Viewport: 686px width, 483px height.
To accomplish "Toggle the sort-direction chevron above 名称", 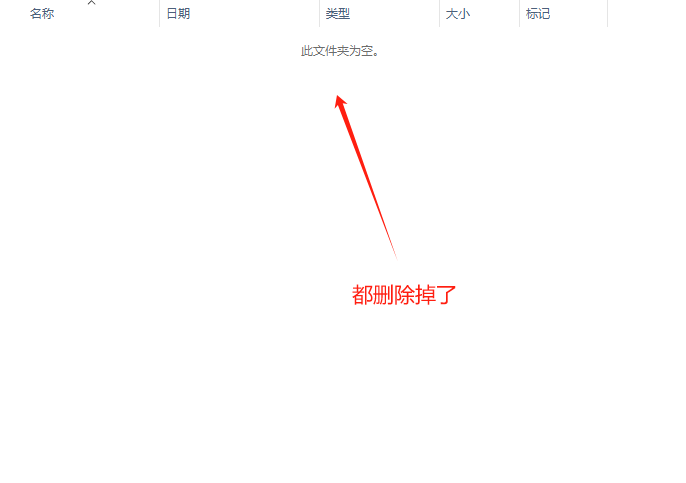I will 91,3.
